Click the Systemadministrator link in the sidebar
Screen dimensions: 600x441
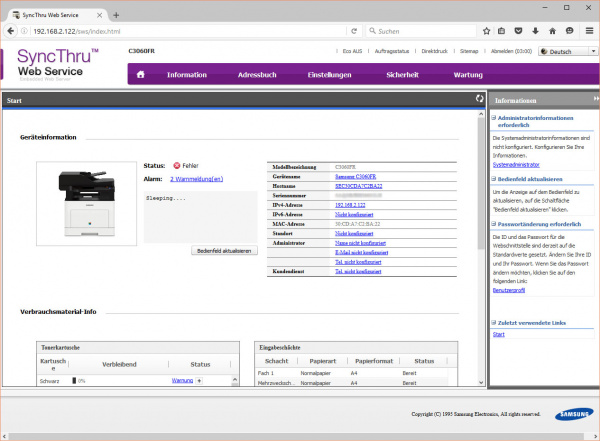pyautogui.click(x=516, y=163)
